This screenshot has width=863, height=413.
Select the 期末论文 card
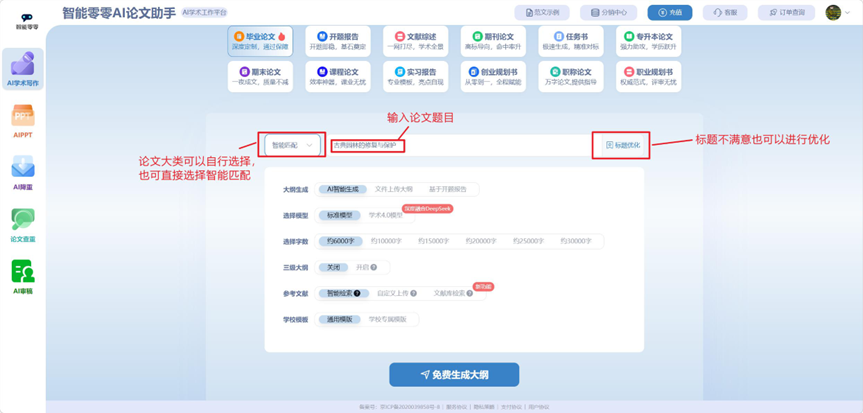[x=260, y=77]
